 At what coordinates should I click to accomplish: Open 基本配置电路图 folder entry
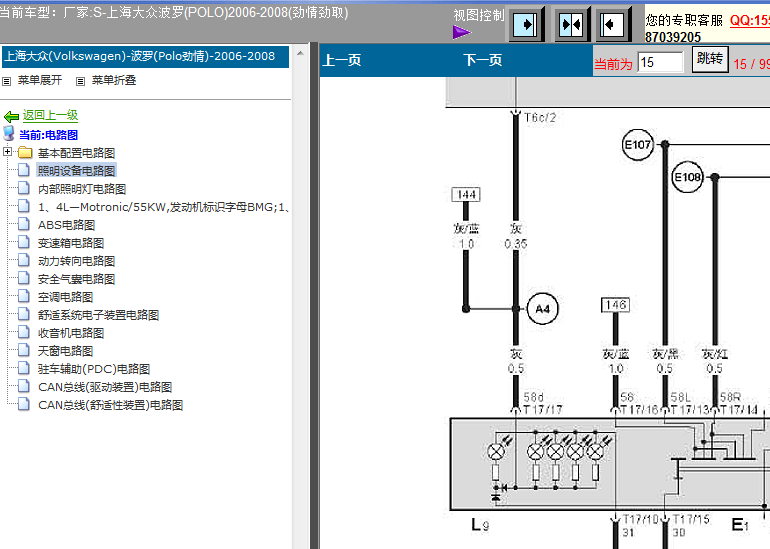tap(77, 153)
